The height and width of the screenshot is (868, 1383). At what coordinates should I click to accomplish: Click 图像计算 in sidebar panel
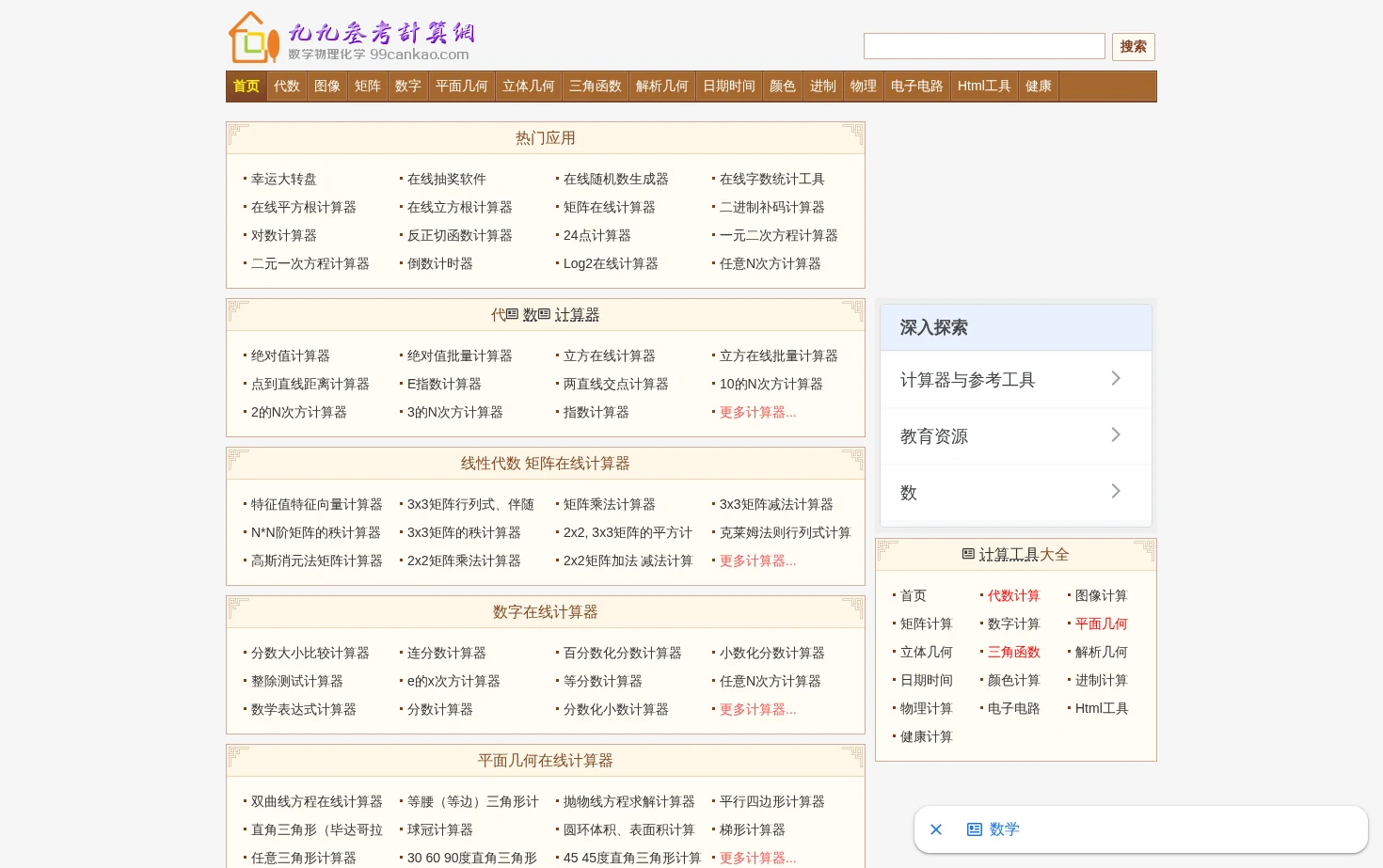(1102, 595)
